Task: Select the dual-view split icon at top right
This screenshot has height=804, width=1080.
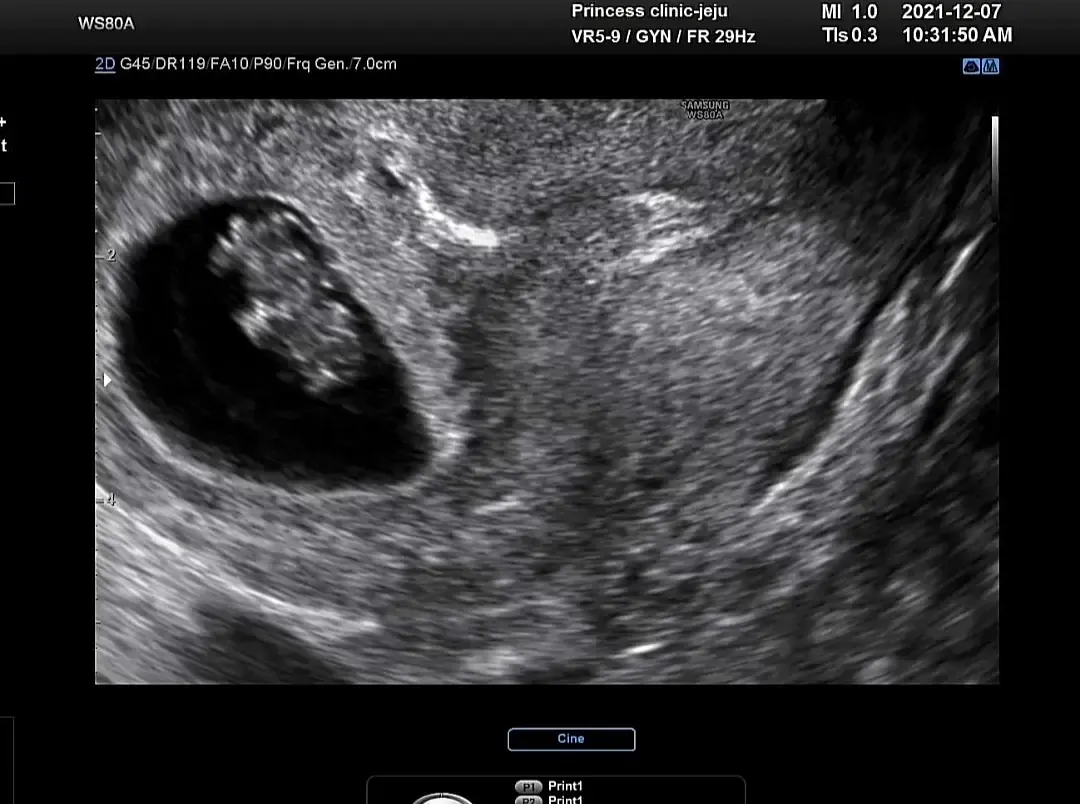Action: coord(990,66)
